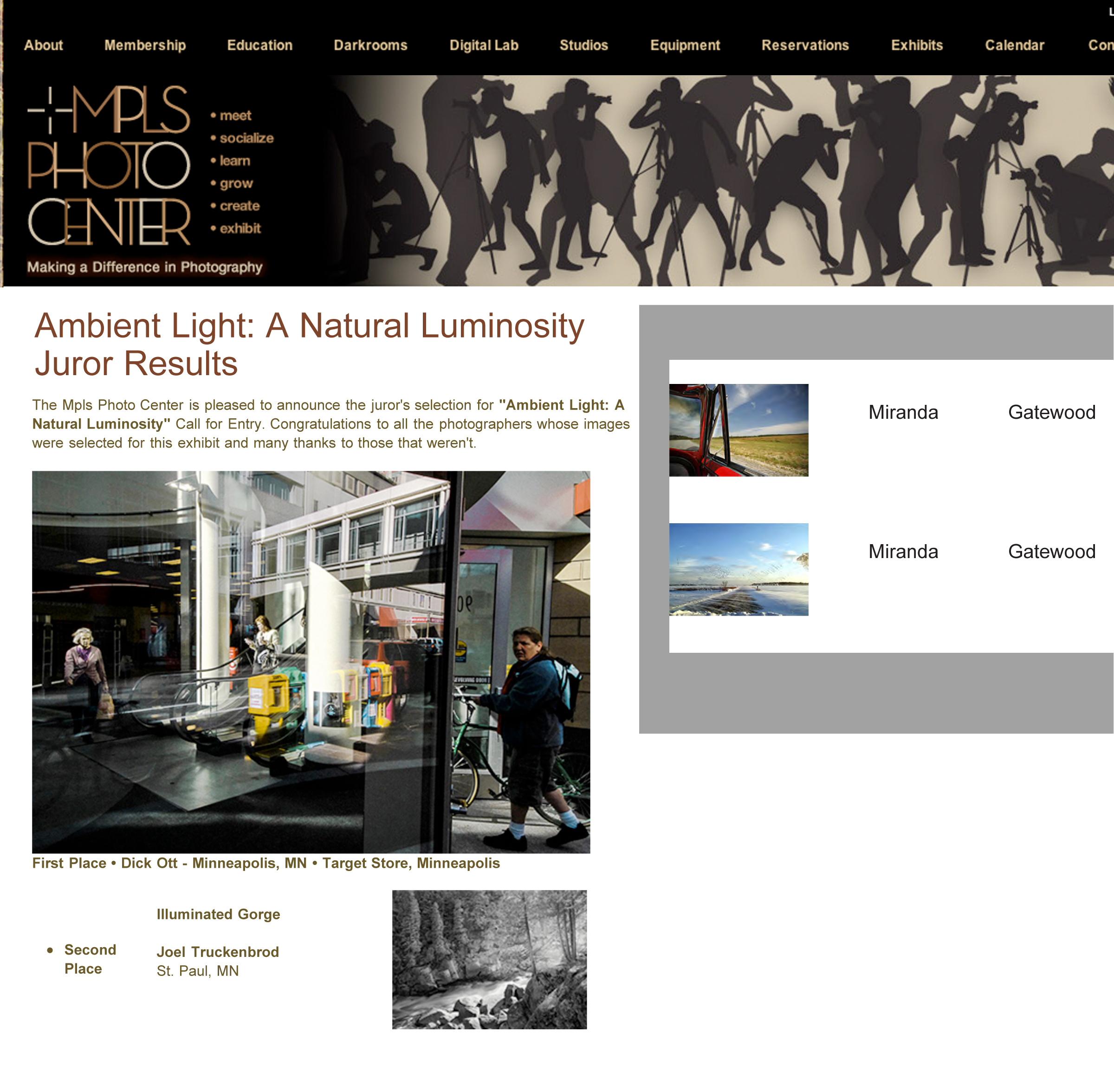Navigate to the Exhibits section

point(917,45)
